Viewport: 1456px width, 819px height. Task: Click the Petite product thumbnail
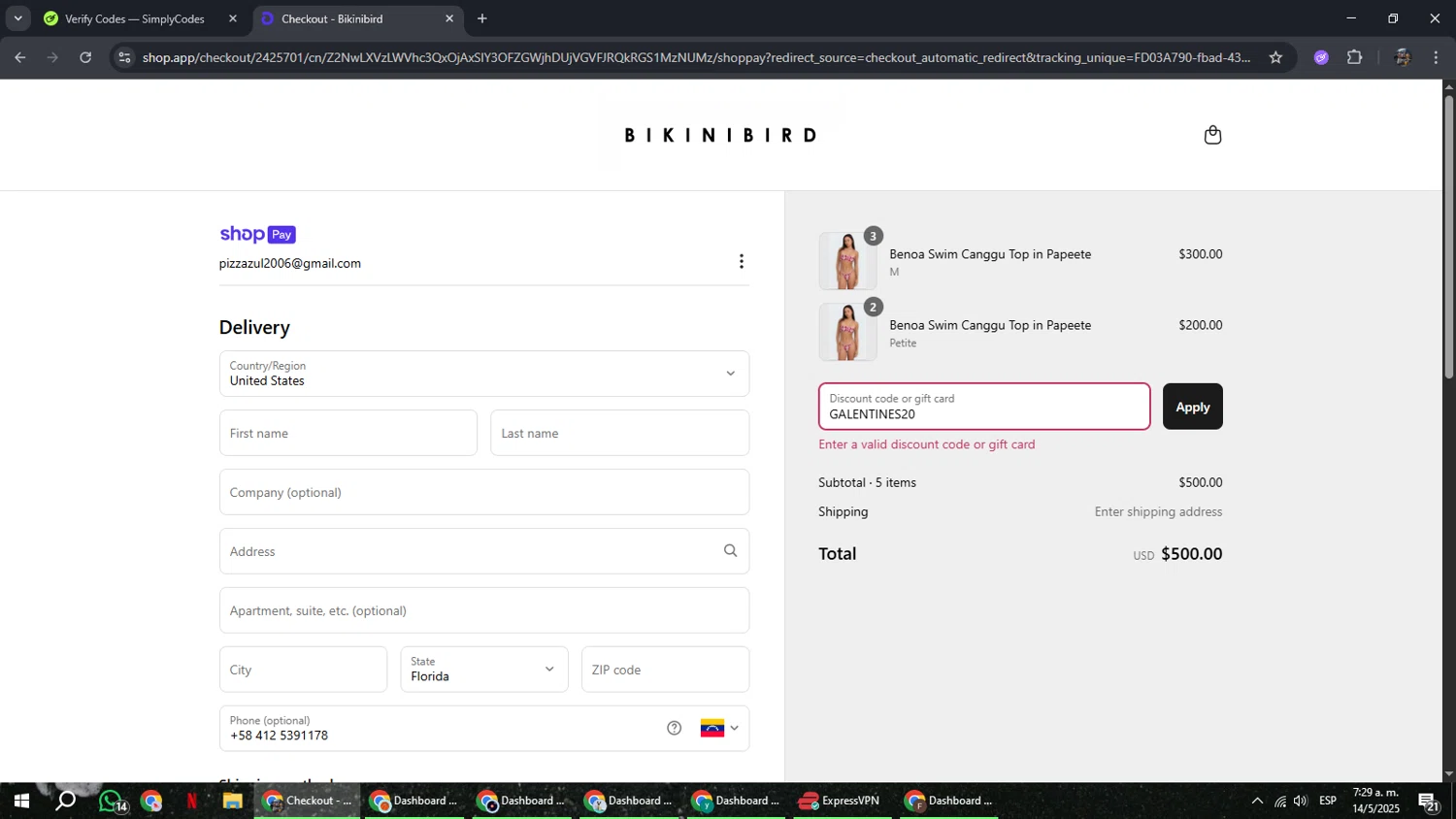pyautogui.click(x=847, y=332)
